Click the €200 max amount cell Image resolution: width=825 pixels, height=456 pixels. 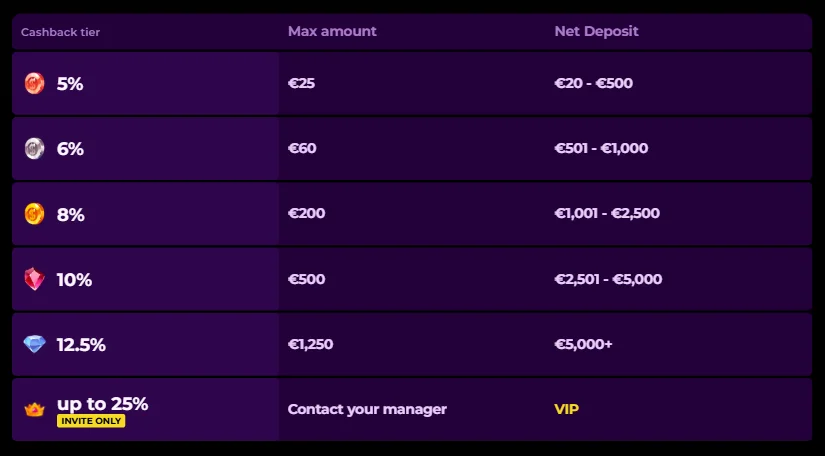306,214
